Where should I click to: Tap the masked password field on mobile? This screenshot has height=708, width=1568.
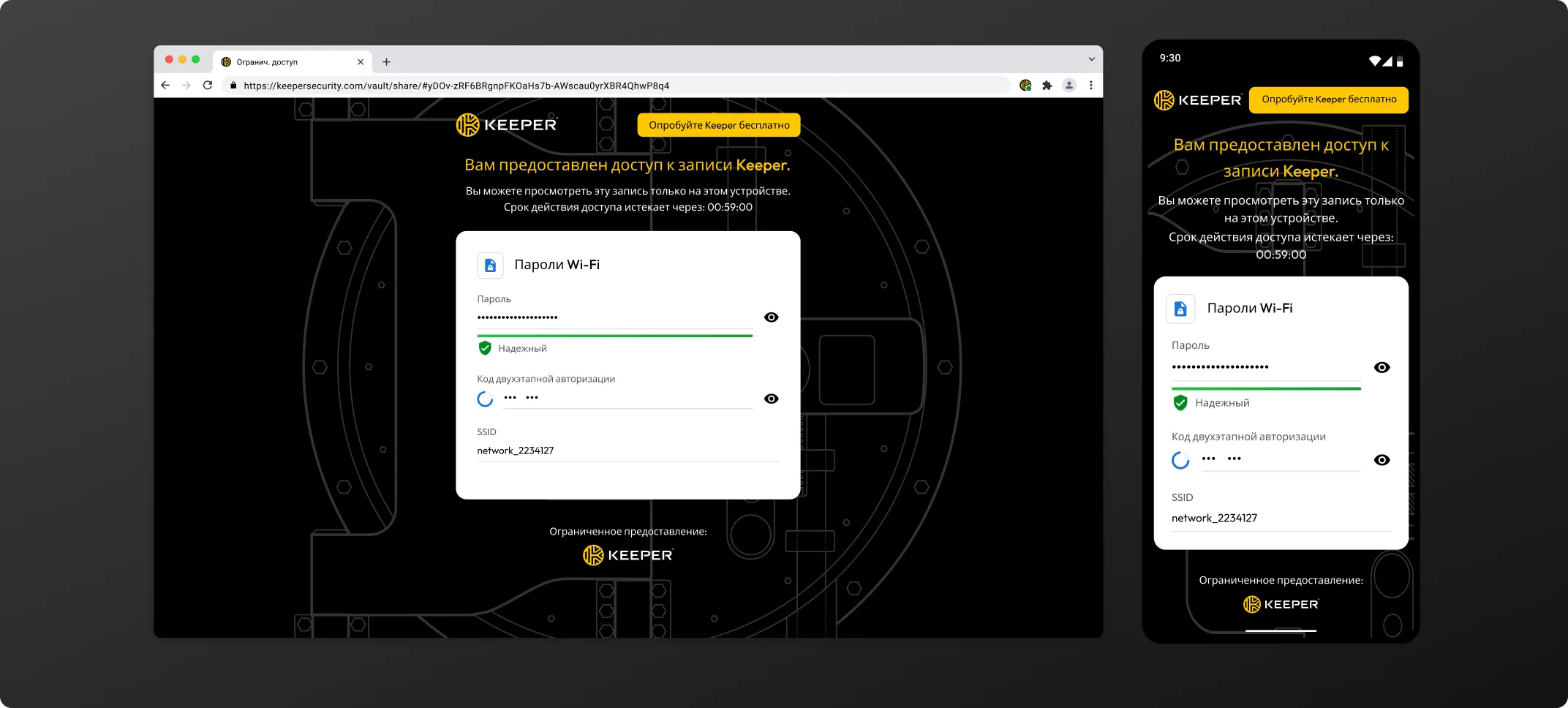tap(1266, 367)
